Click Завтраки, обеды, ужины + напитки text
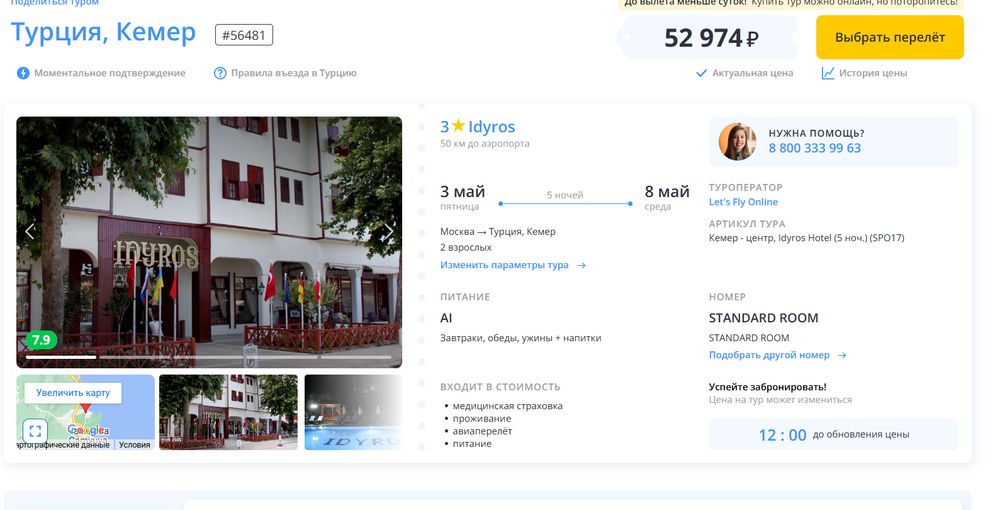 [x=520, y=338]
